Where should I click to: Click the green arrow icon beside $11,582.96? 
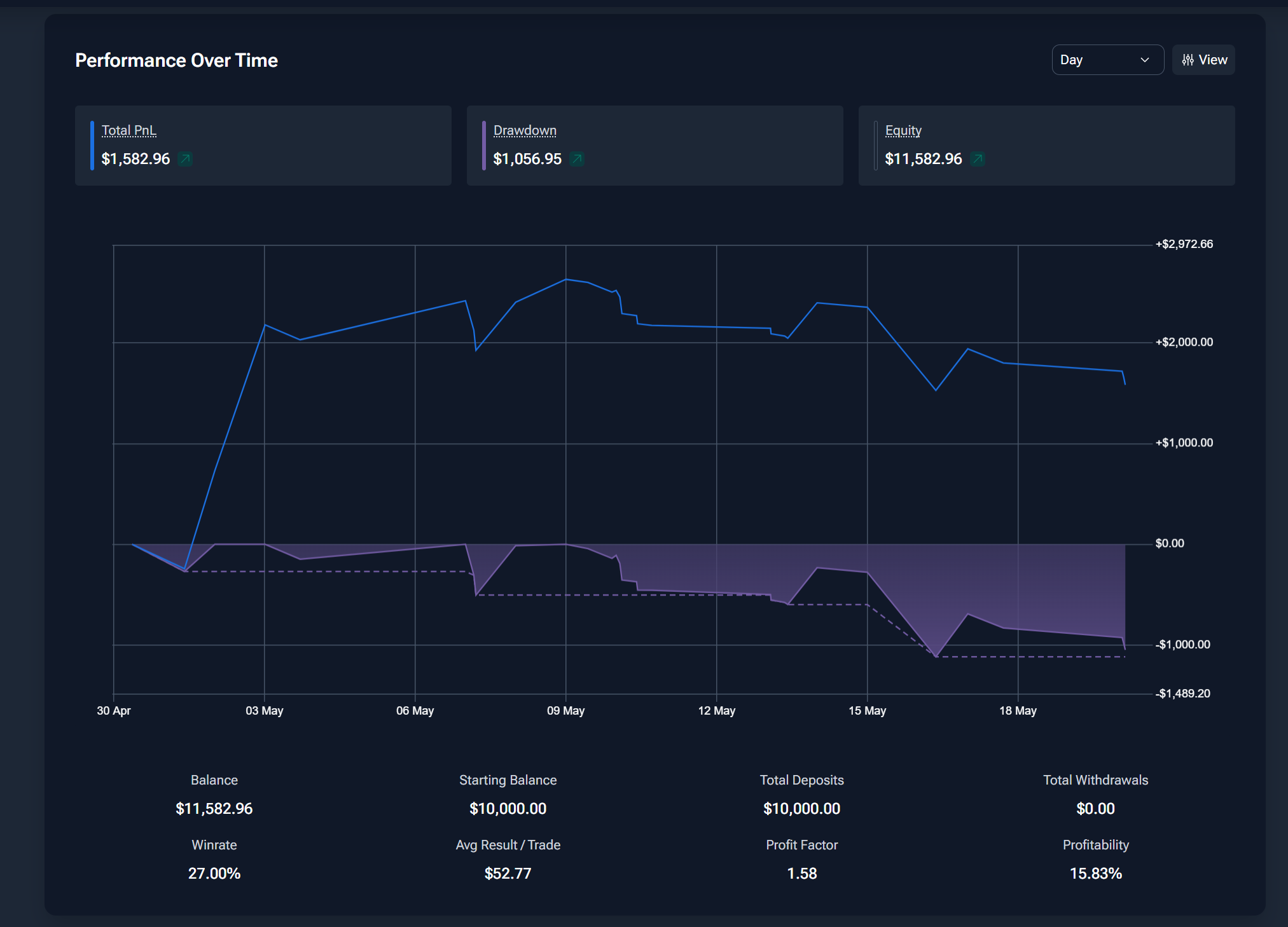coord(978,159)
